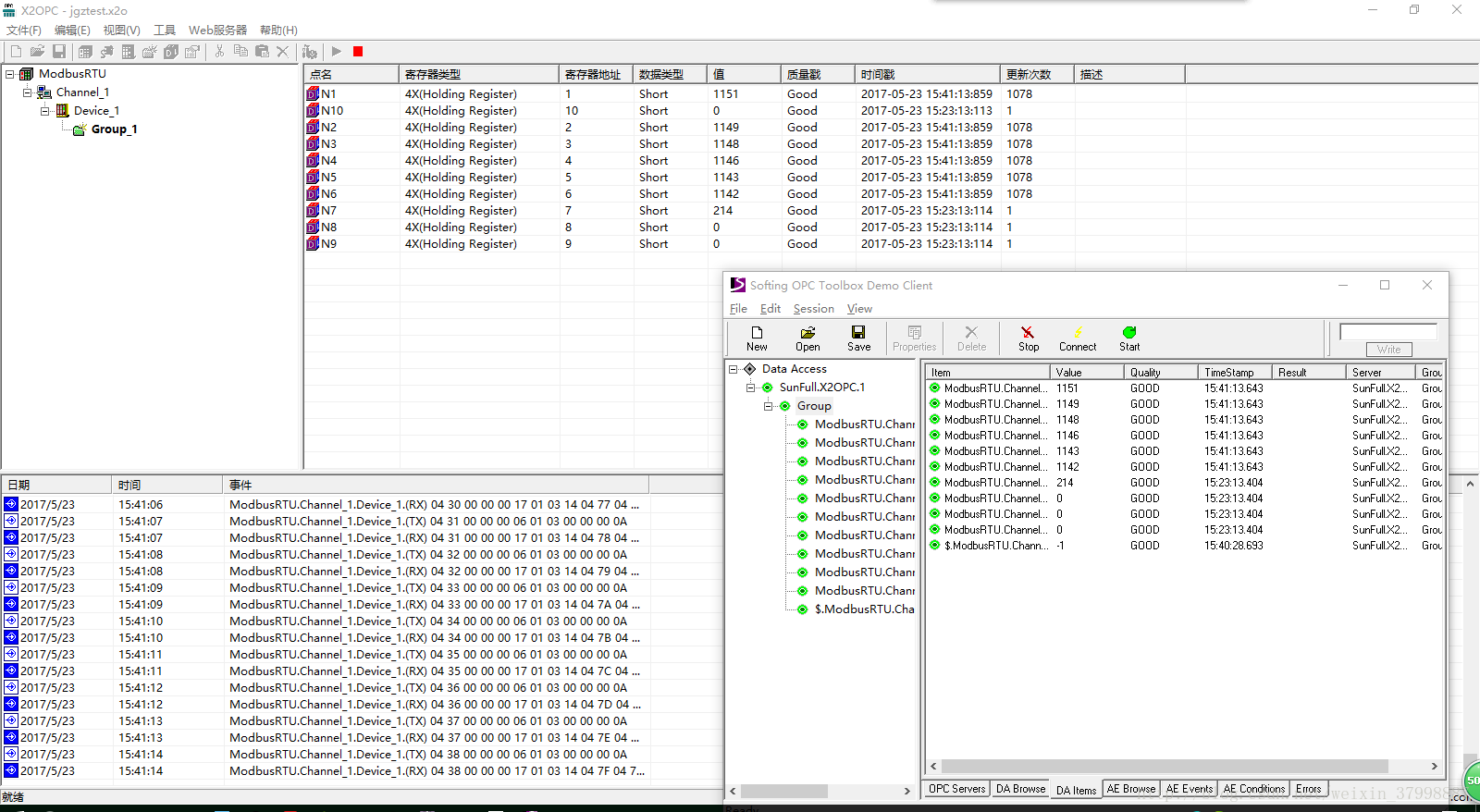Viewport: 1480px width, 812px height.
Task: Switch to the AE Conditions tab
Action: click(x=1253, y=789)
